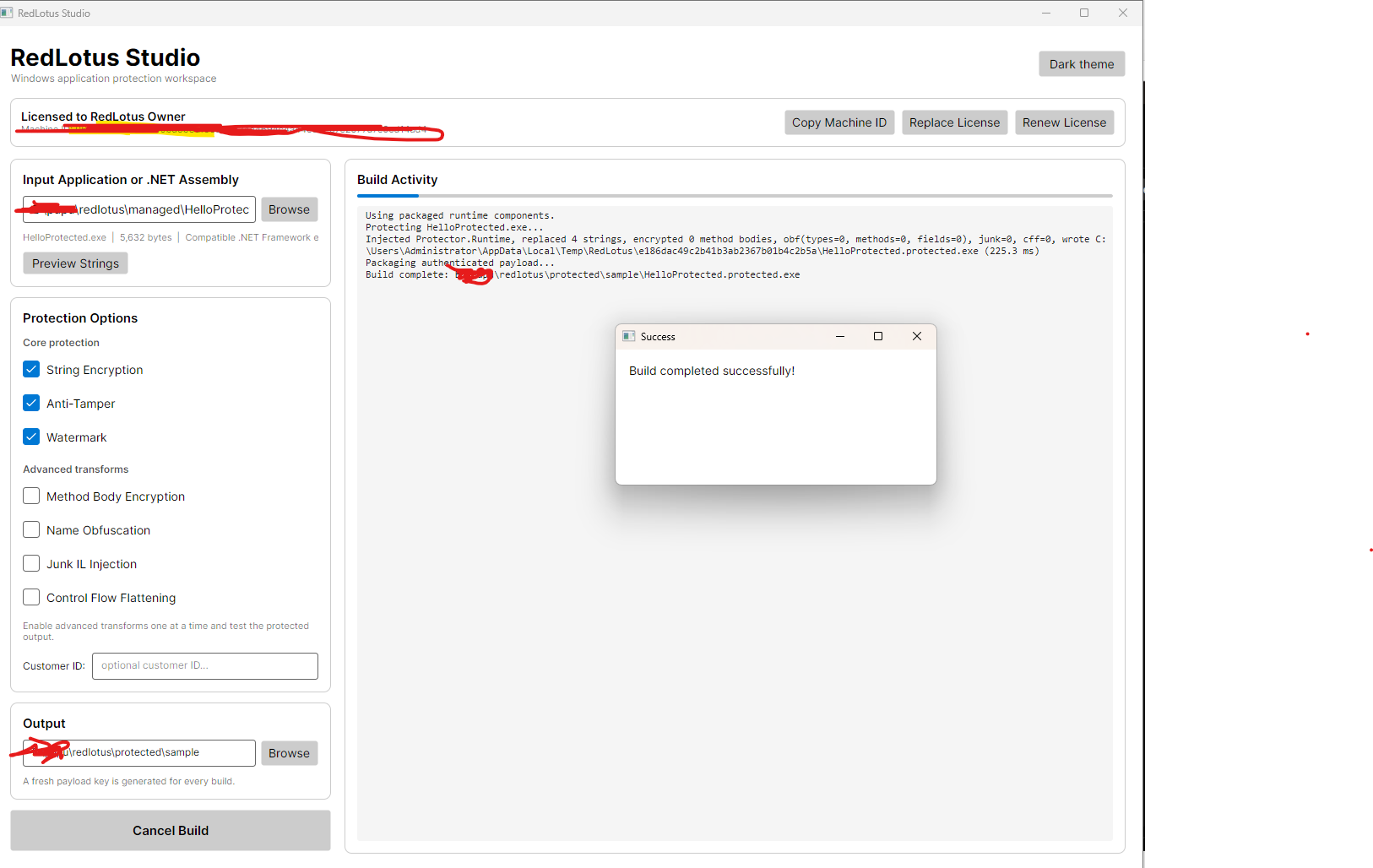Enable Method Body Encryption
Viewport: 1373px width, 868px height.
[31, 496]
